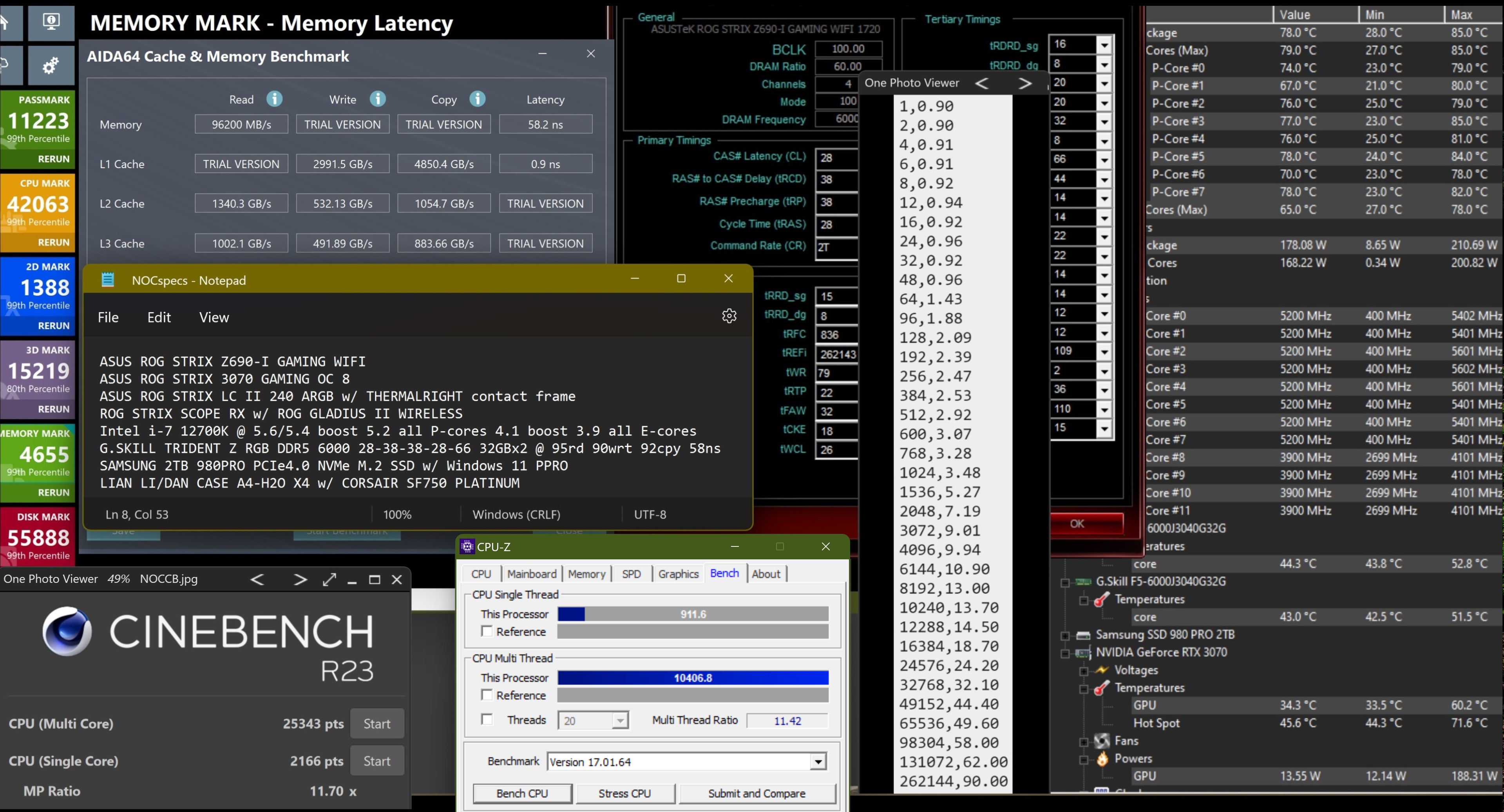Viewport: 1504px width, 812px height.
Task: Open Notepad settings gear
Action: point(729,316)
